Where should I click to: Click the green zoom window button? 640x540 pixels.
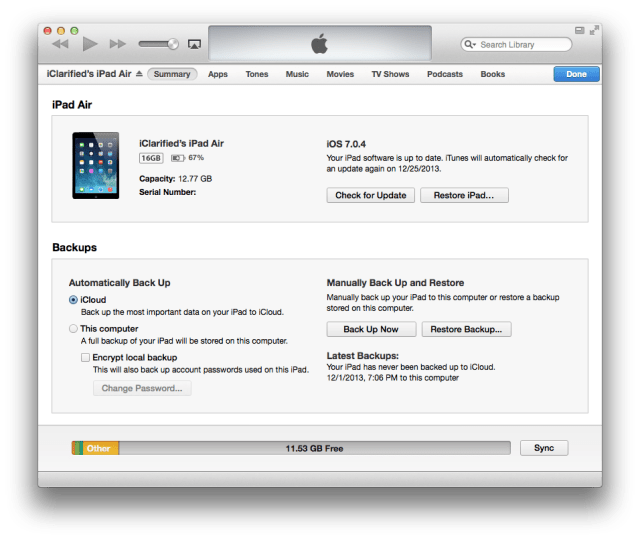[x=74, y=31]
